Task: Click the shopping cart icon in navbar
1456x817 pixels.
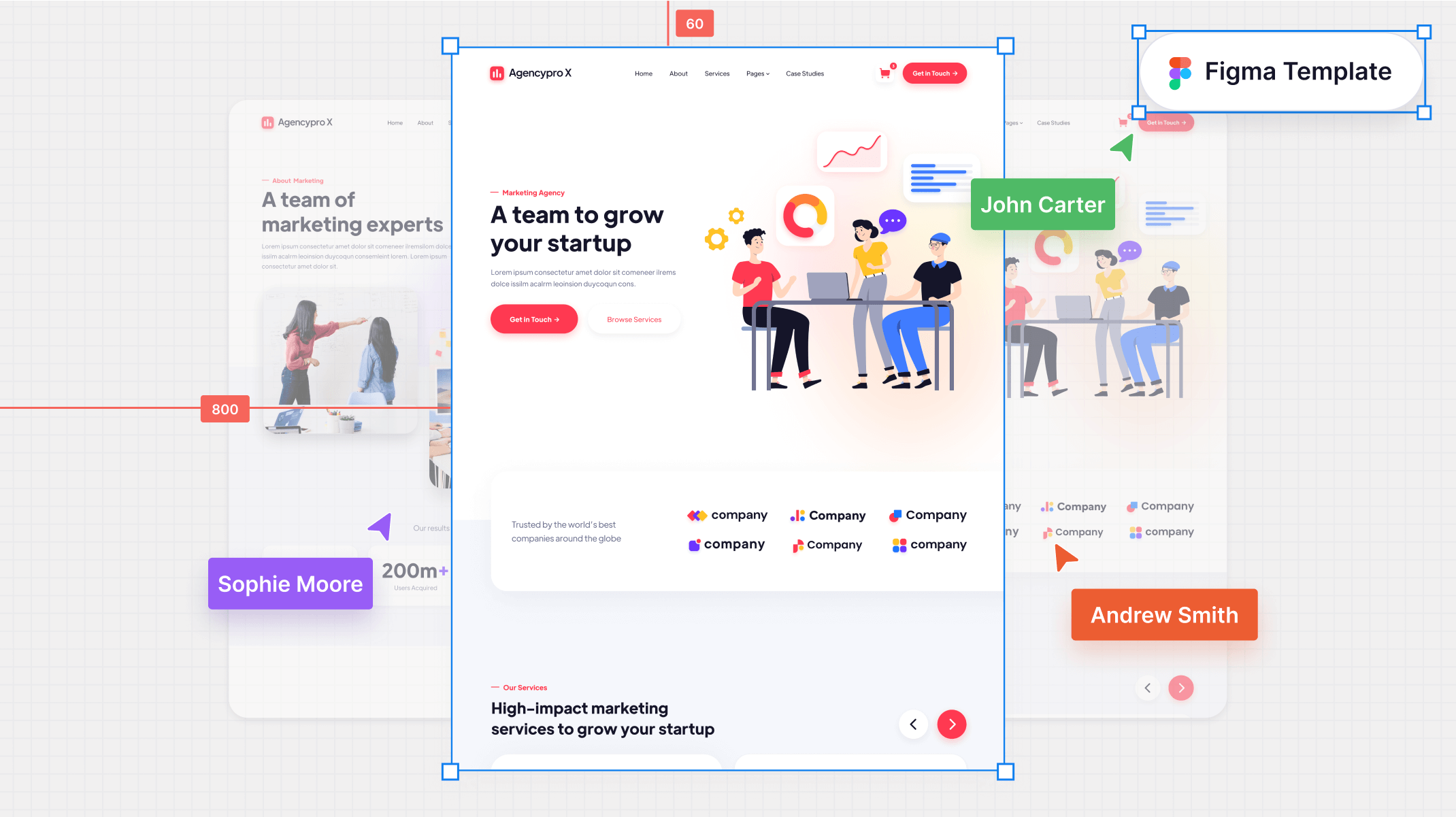Action: (x=884, y=74)
